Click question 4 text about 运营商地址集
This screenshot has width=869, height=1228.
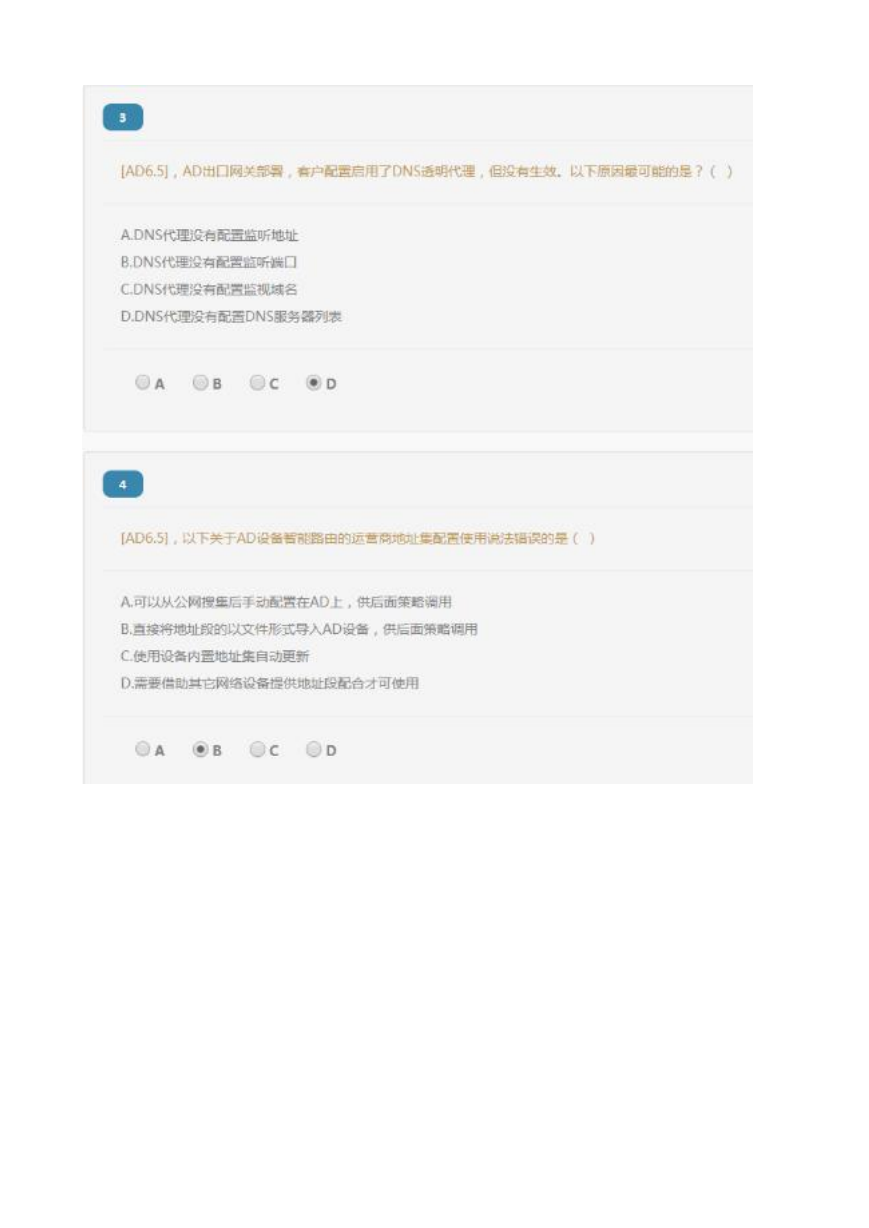[x=358, y=538]
